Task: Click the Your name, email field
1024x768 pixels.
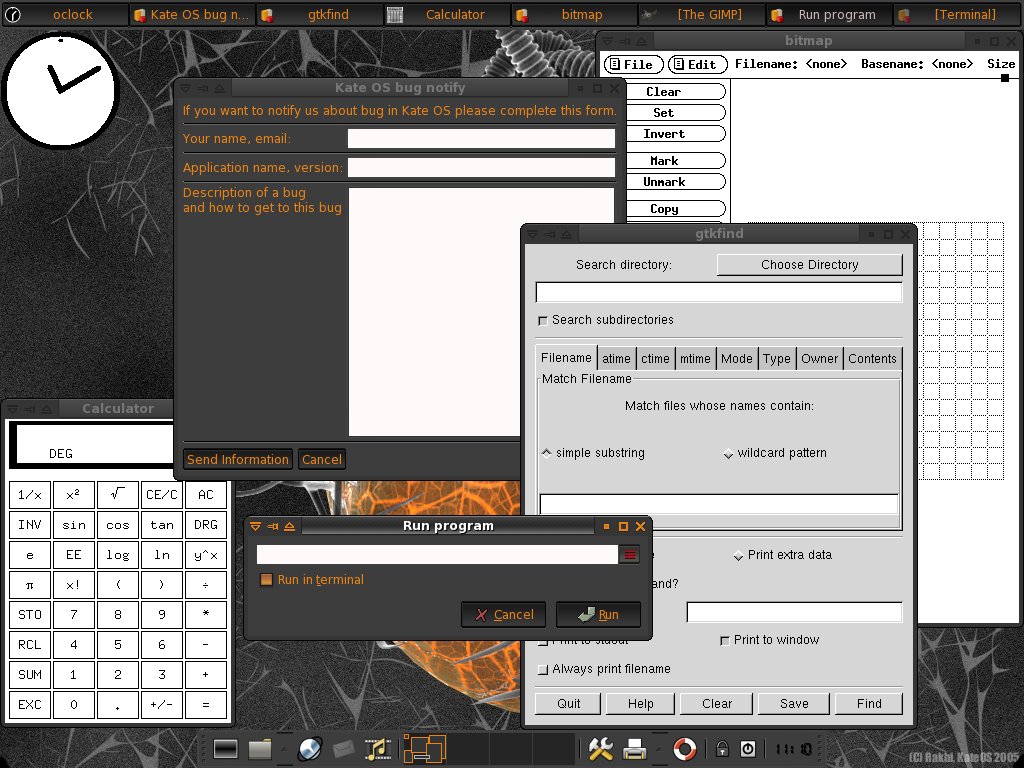Action: pyautogui.click(x=481, y=138)
